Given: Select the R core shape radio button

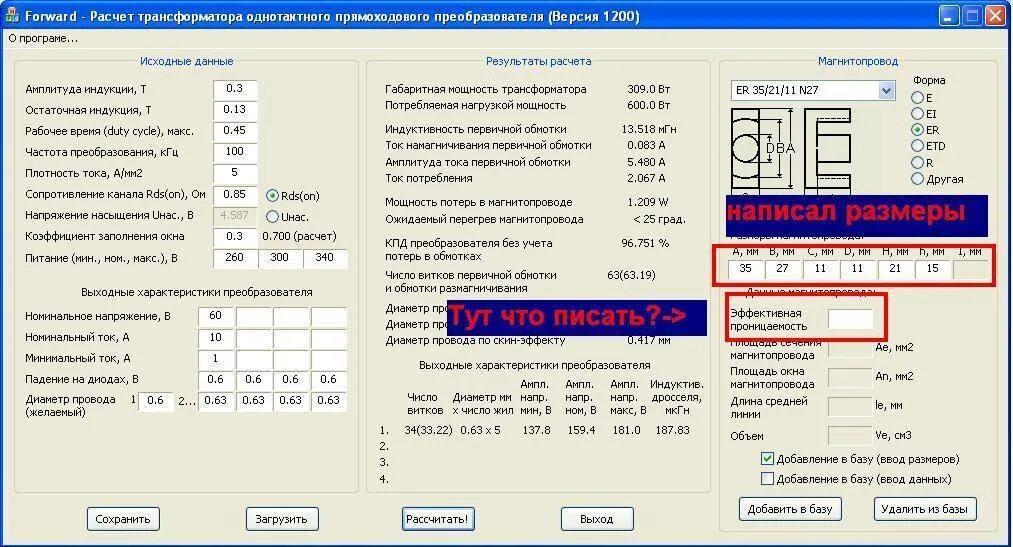Looking at the screenshot, I should click(x=917, y=163).
